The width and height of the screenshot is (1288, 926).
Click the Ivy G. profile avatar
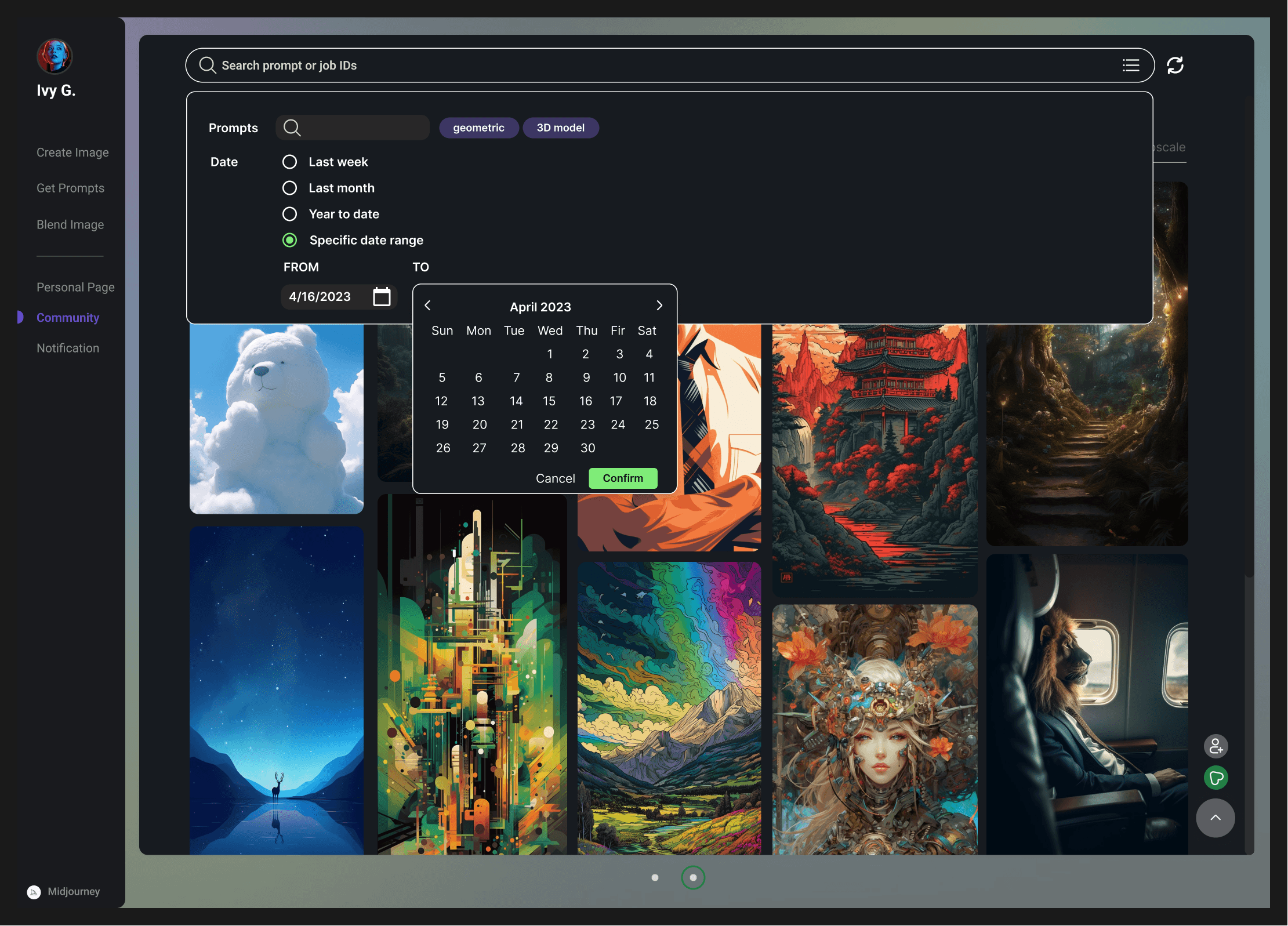pos(55,57)
